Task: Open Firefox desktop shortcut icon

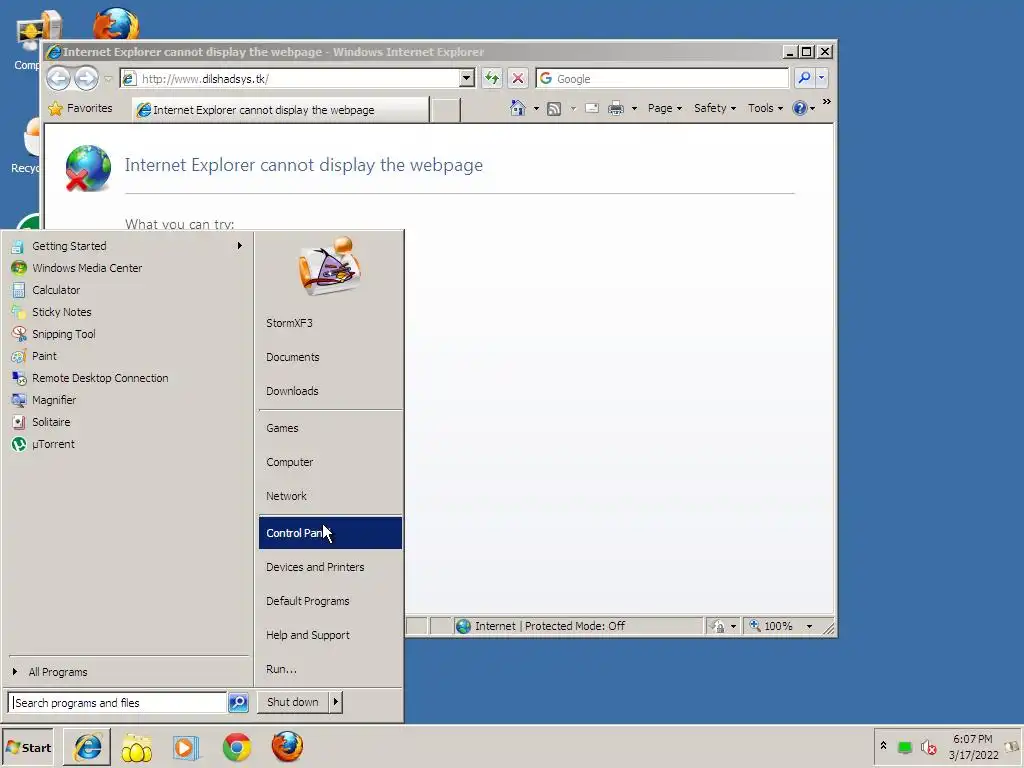Action: point(116,25)
